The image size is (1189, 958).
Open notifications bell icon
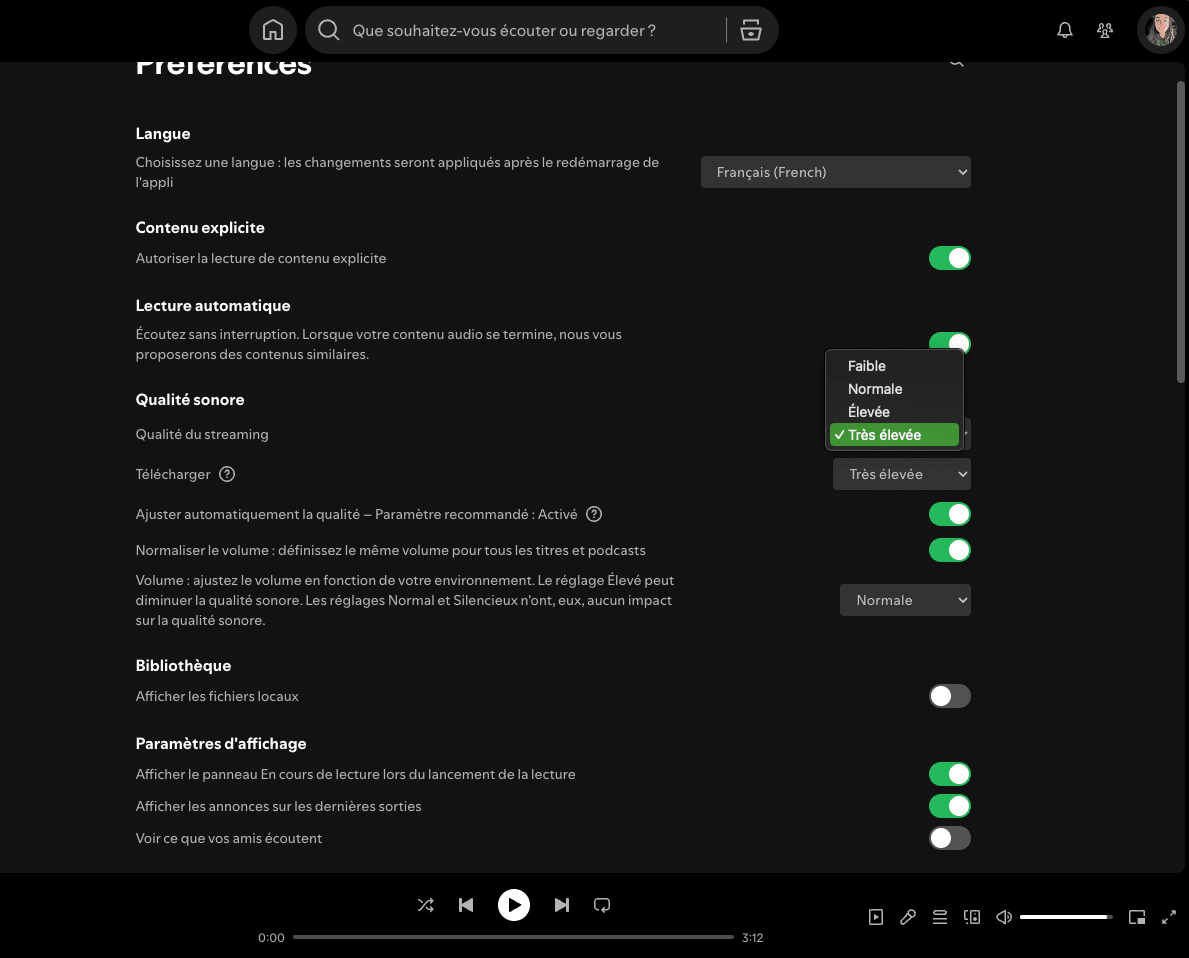(1065, 30)
